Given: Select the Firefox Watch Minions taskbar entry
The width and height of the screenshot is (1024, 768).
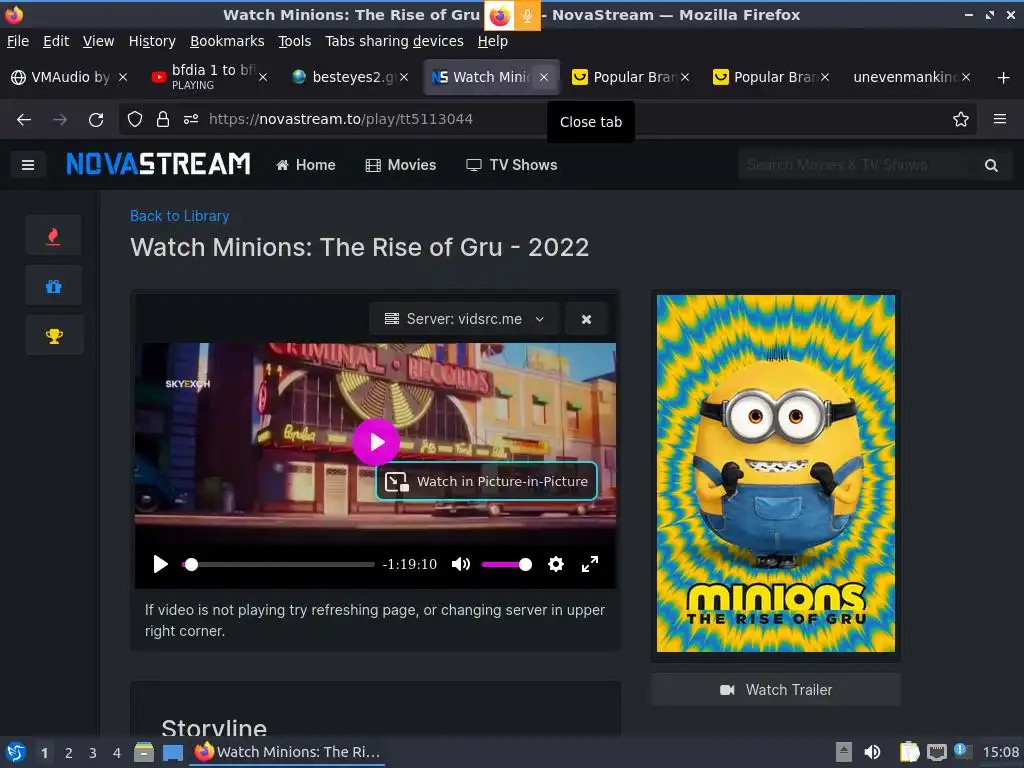Looking at the screenshot, I should (x=287, y=752).
